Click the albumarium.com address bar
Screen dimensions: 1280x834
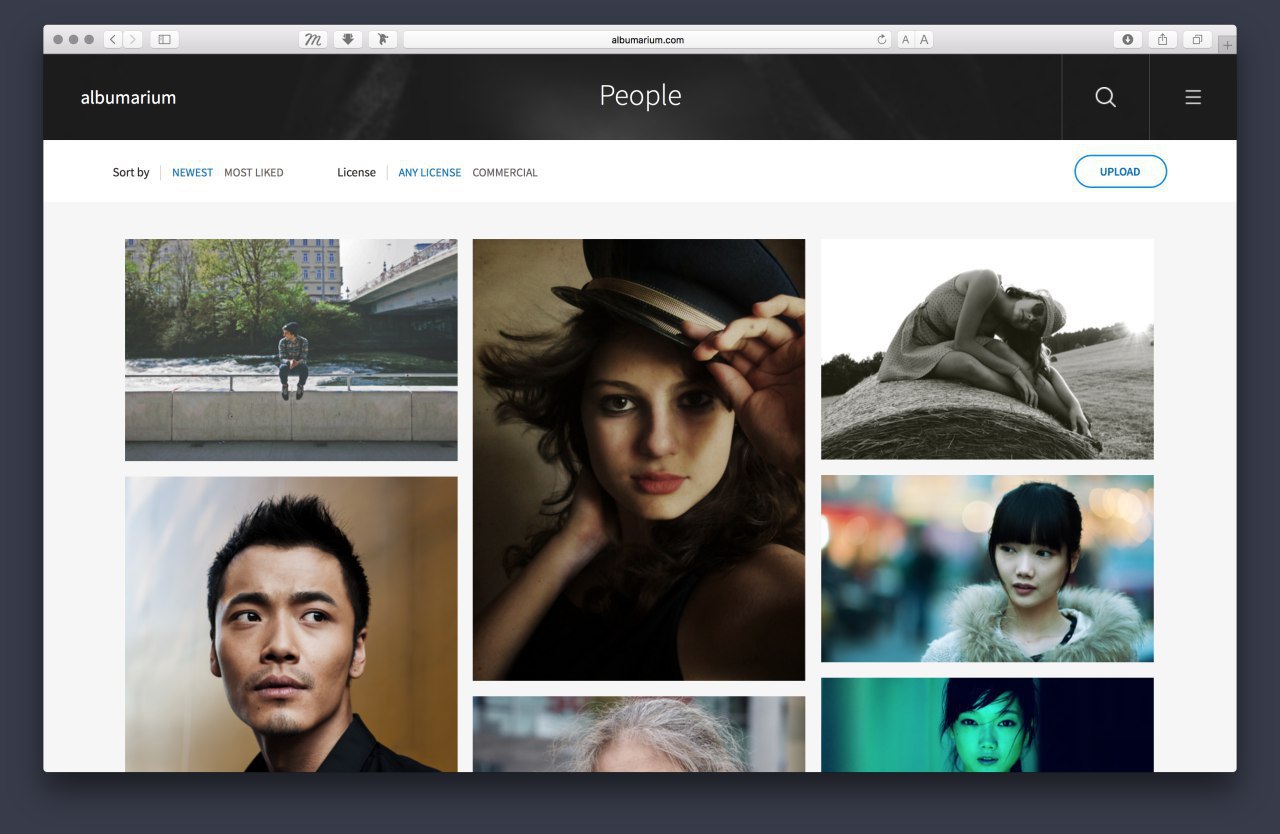[x=647, y=39]
